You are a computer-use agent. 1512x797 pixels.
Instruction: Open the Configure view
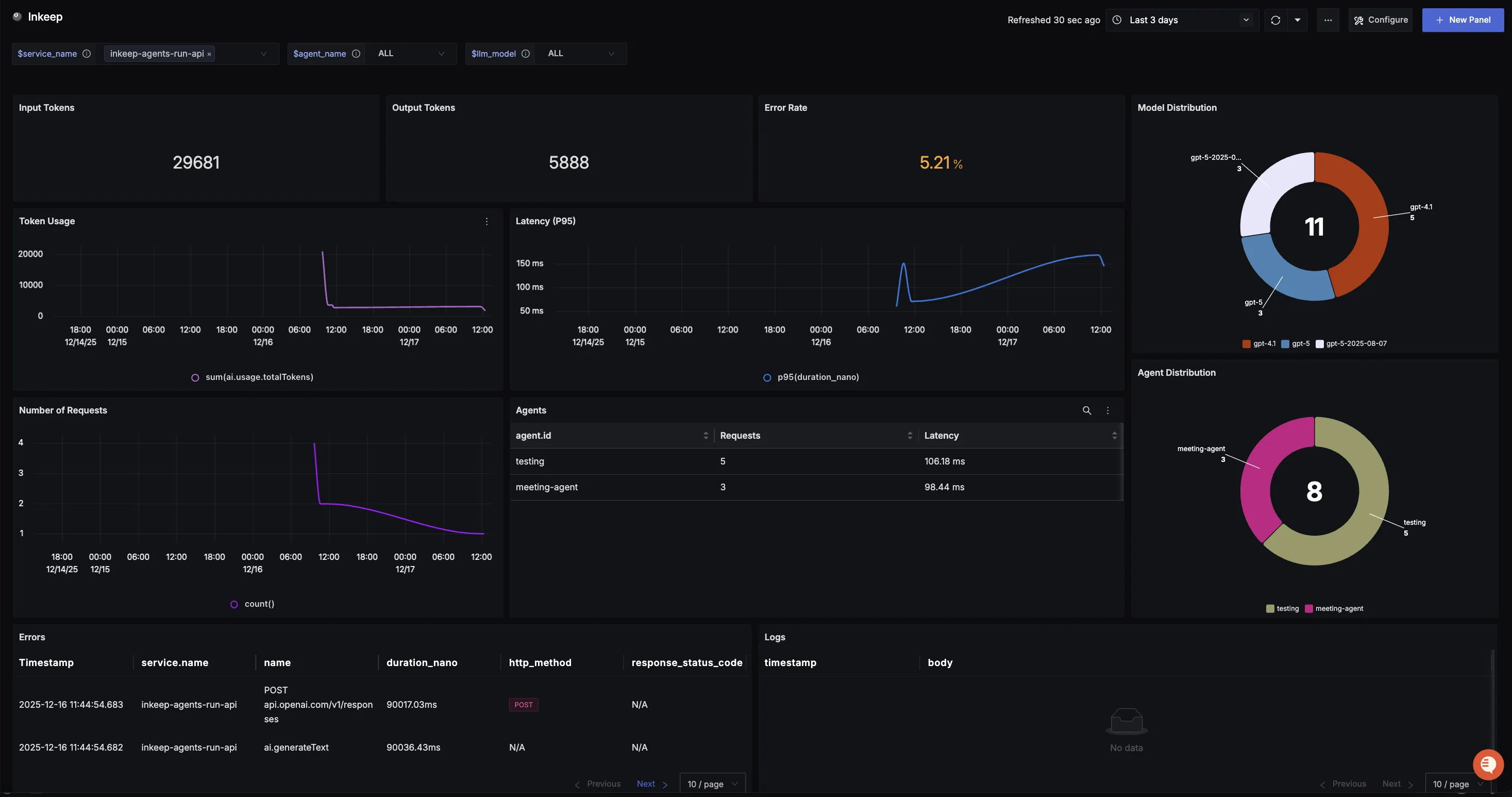pos(1380,20)
